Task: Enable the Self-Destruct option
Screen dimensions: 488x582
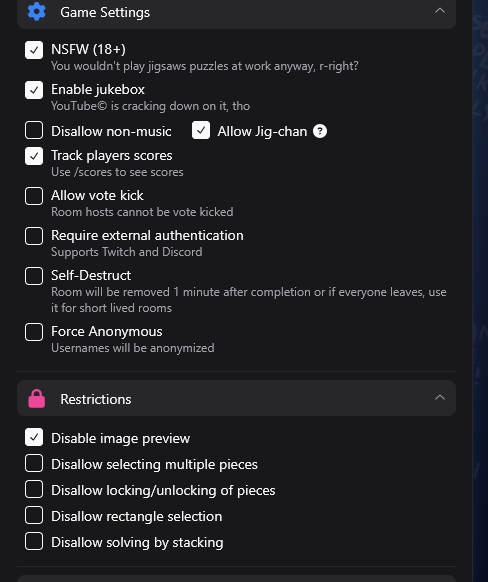Action: [34, 276]
